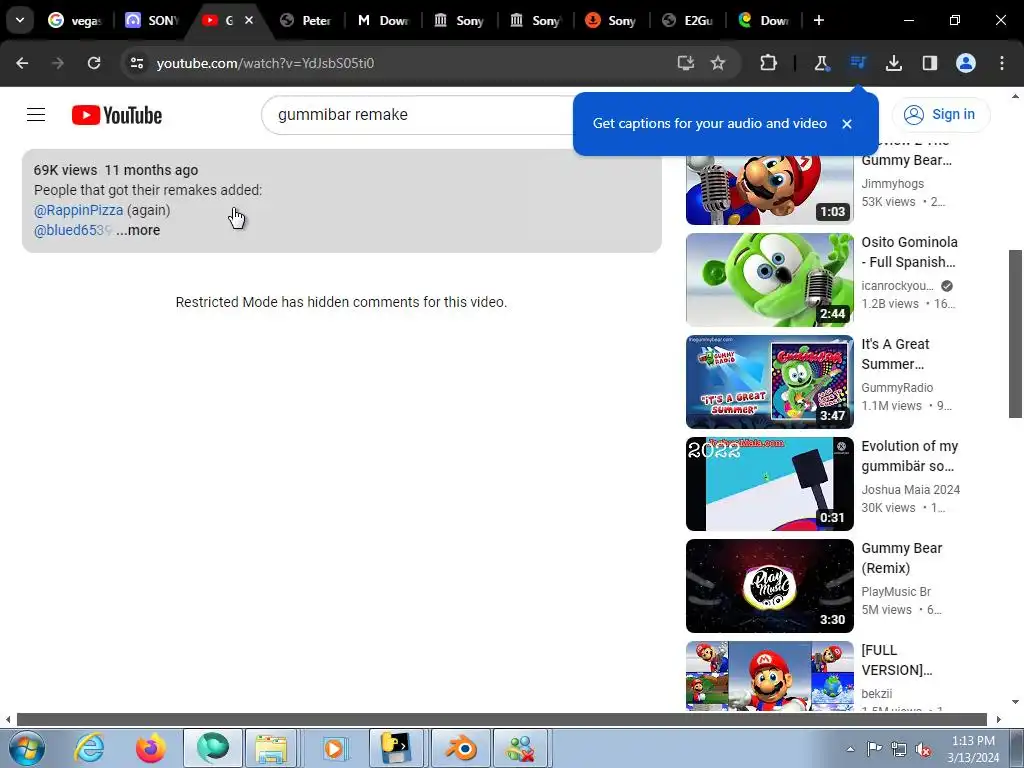This screenshot has width=1024, height=768.
Task: View site information icon in address bar
Action: [x=137, y=63]
